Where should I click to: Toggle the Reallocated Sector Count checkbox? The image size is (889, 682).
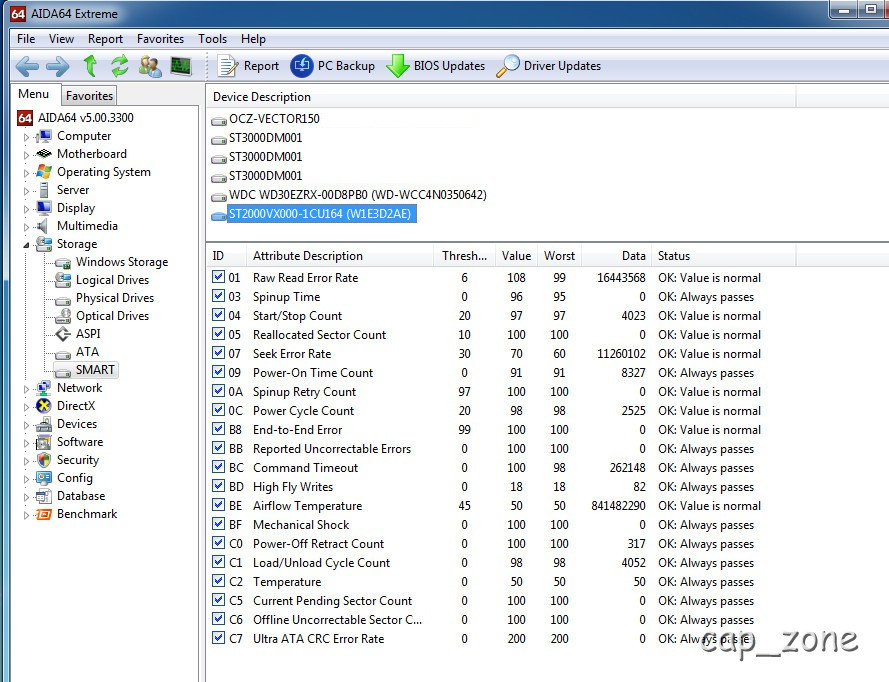click(218, 334)
